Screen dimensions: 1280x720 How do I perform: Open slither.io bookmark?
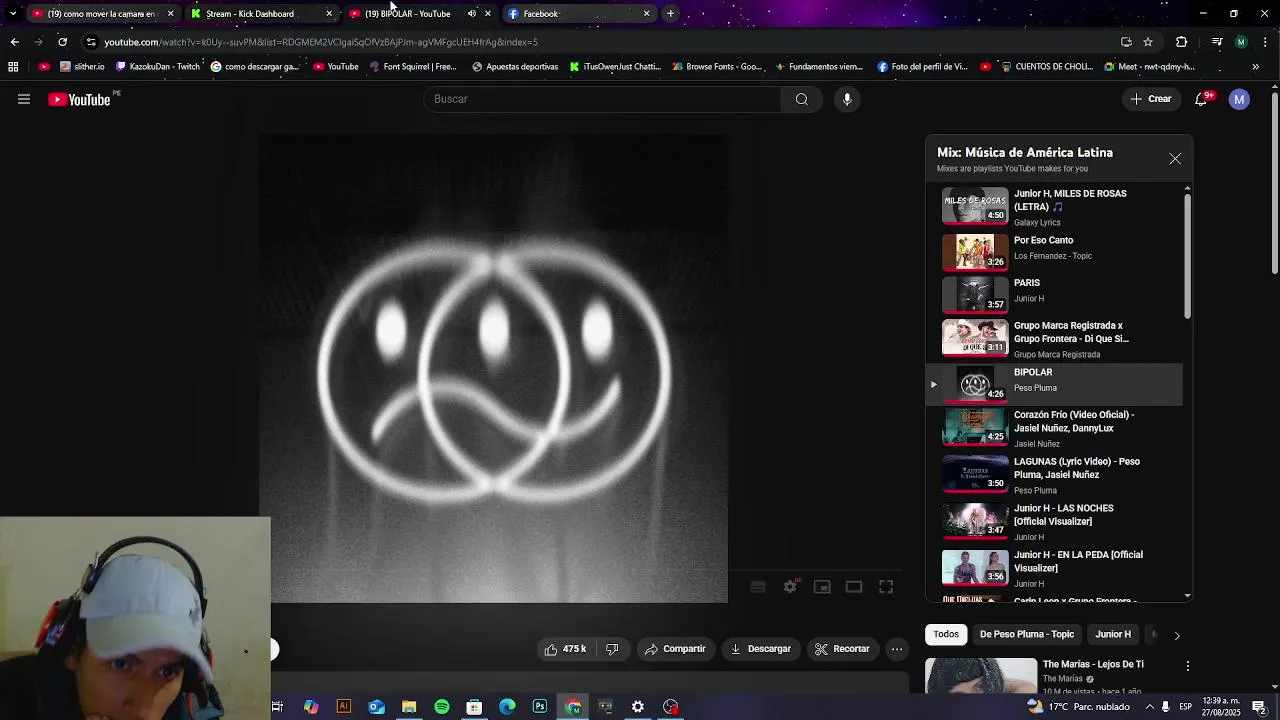(x=82, y=67)
